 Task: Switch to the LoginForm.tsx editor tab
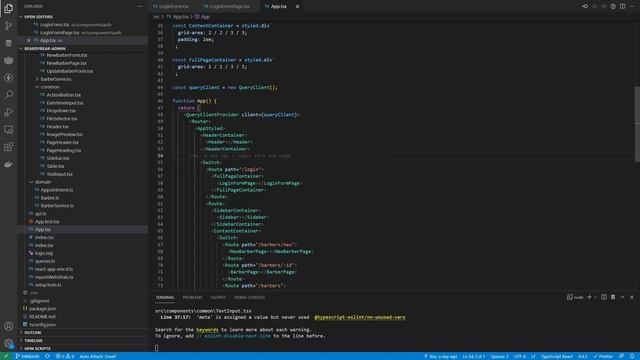(x=173, y=7)
